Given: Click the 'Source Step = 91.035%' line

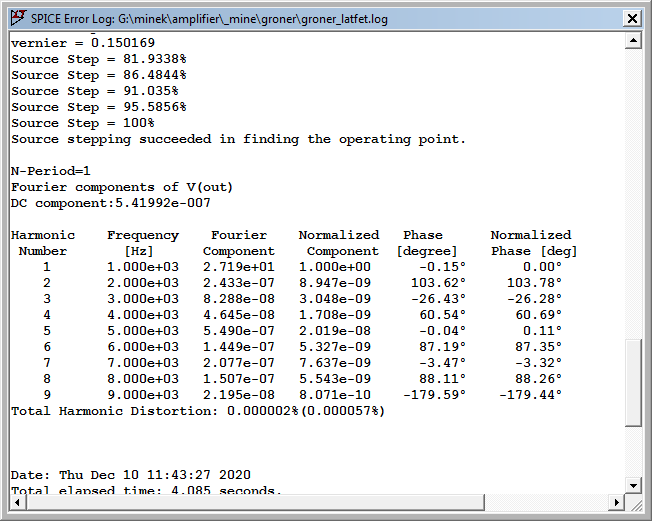Looking at the screenshot, I should (95, 91).
